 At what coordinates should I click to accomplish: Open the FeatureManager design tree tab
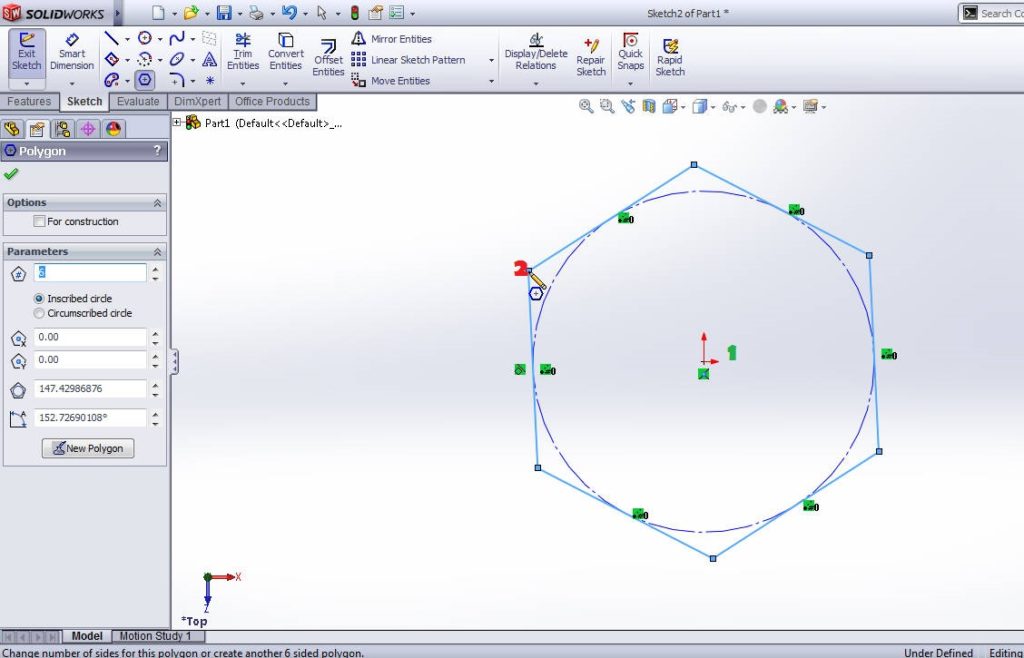pos(12,129)
